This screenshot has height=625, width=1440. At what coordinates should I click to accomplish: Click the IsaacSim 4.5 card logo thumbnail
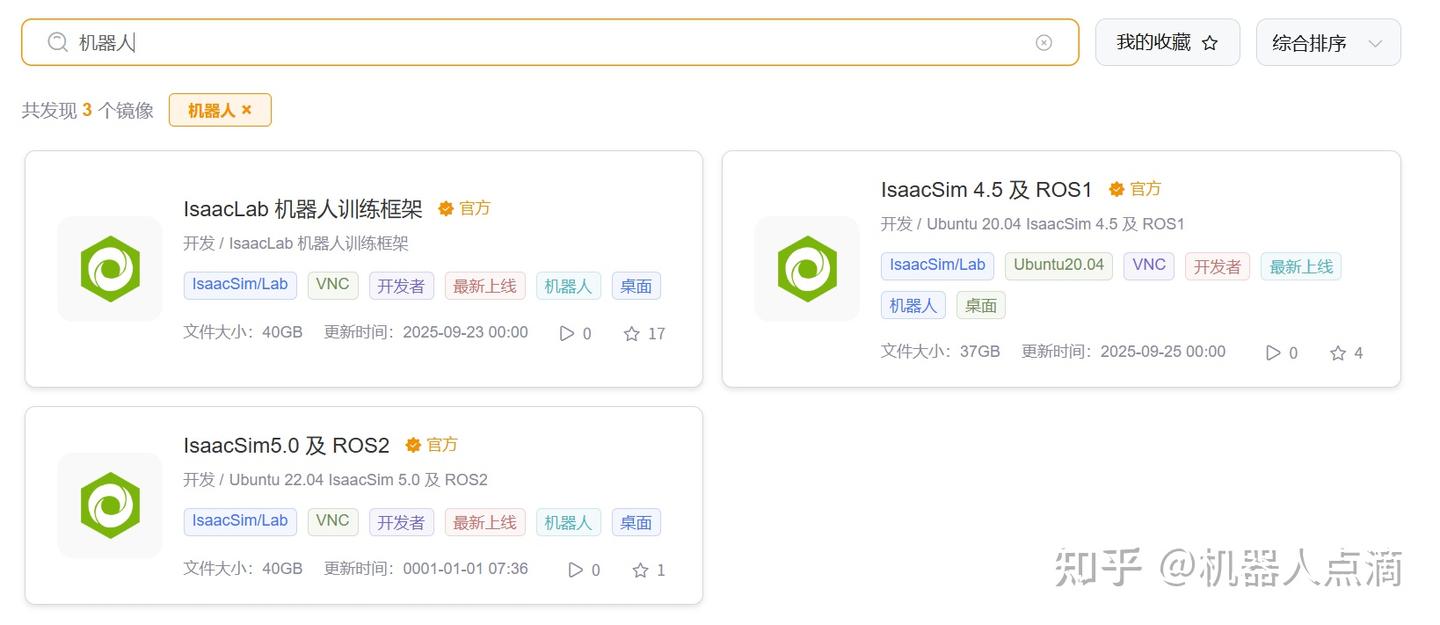(x=807, y=269)
